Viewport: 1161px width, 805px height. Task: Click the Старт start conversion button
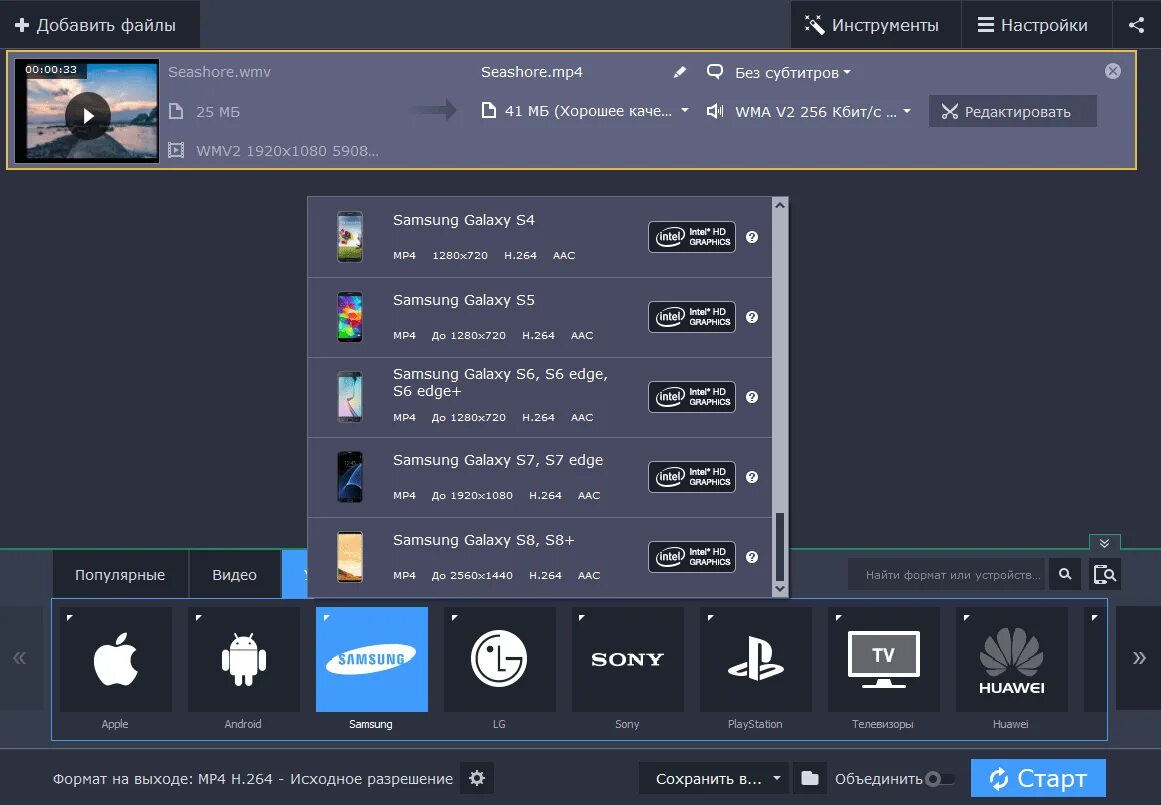pyautogui.click(x=1038, y=778)
